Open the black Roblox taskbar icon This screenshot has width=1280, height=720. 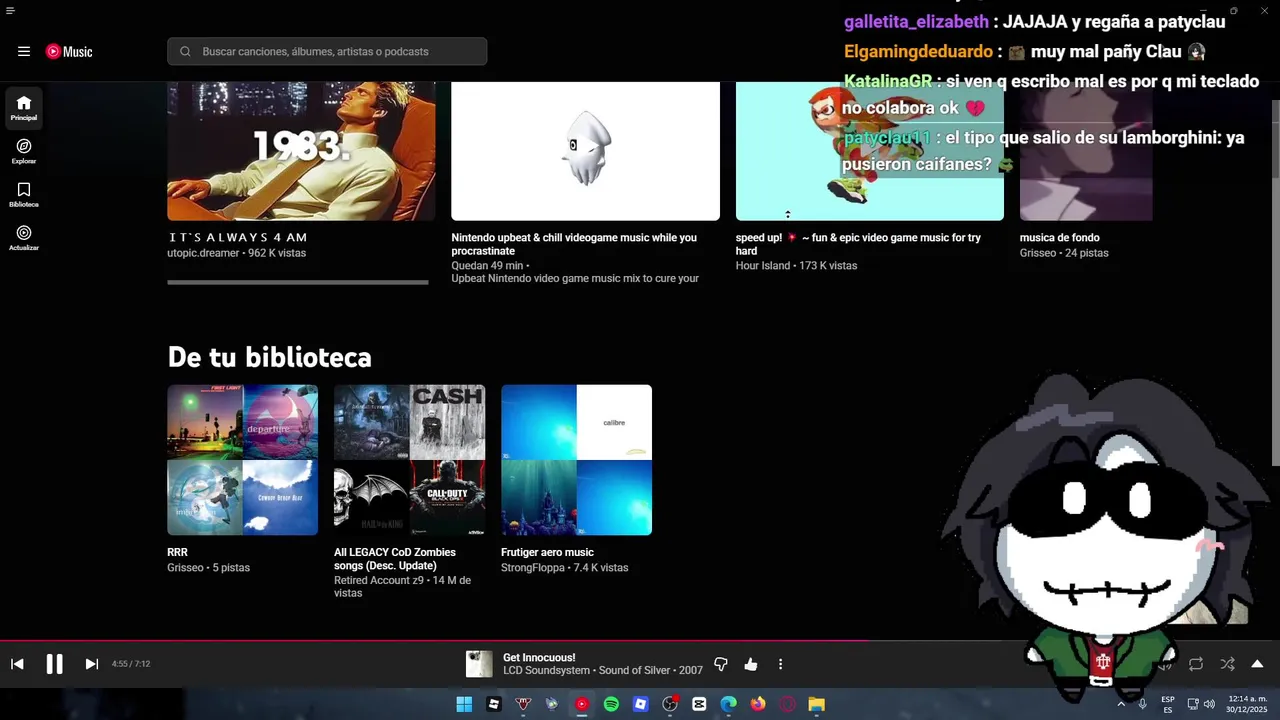(493, 704)
